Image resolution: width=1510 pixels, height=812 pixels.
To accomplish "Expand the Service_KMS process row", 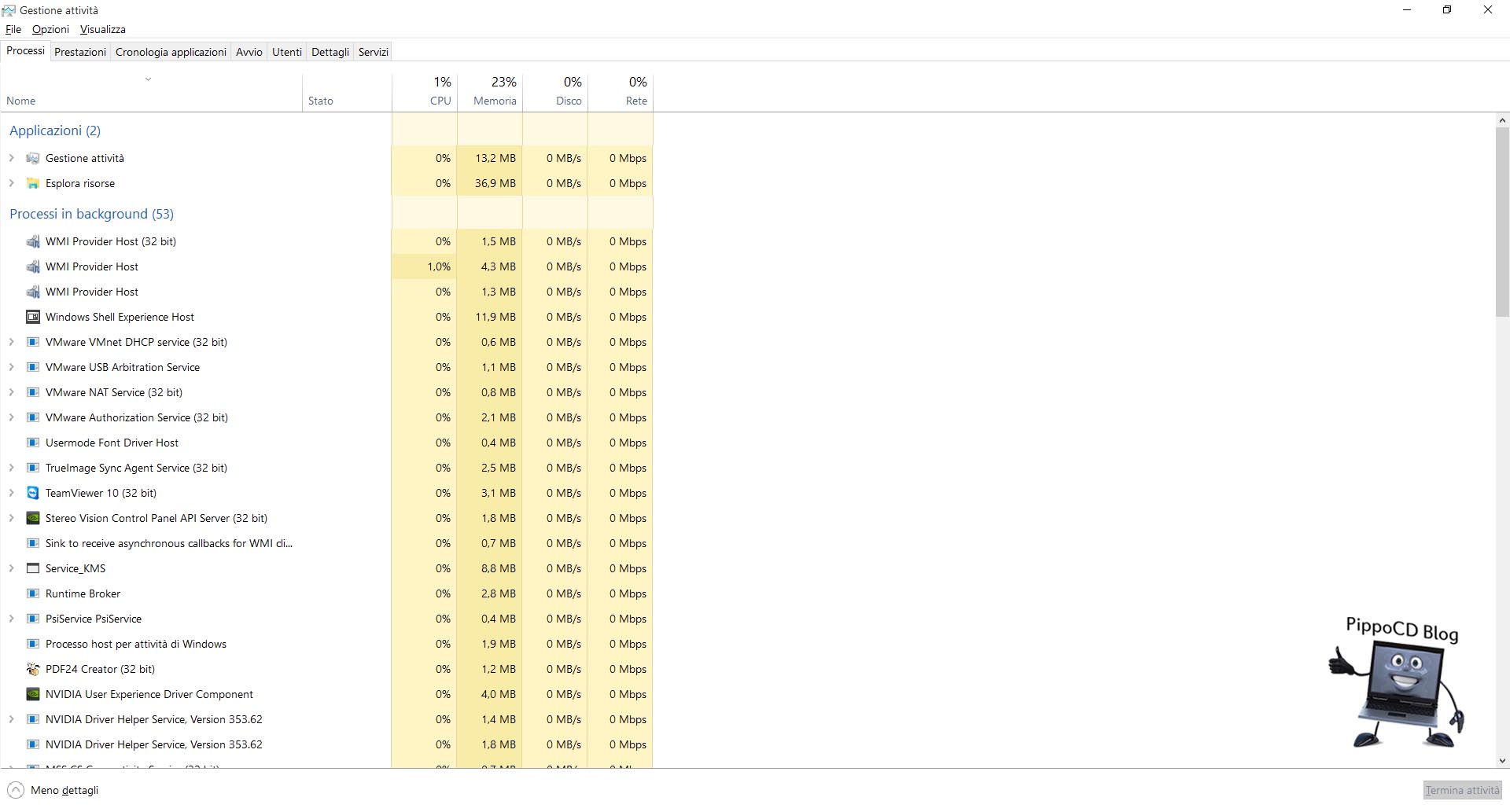I will 11,568.
